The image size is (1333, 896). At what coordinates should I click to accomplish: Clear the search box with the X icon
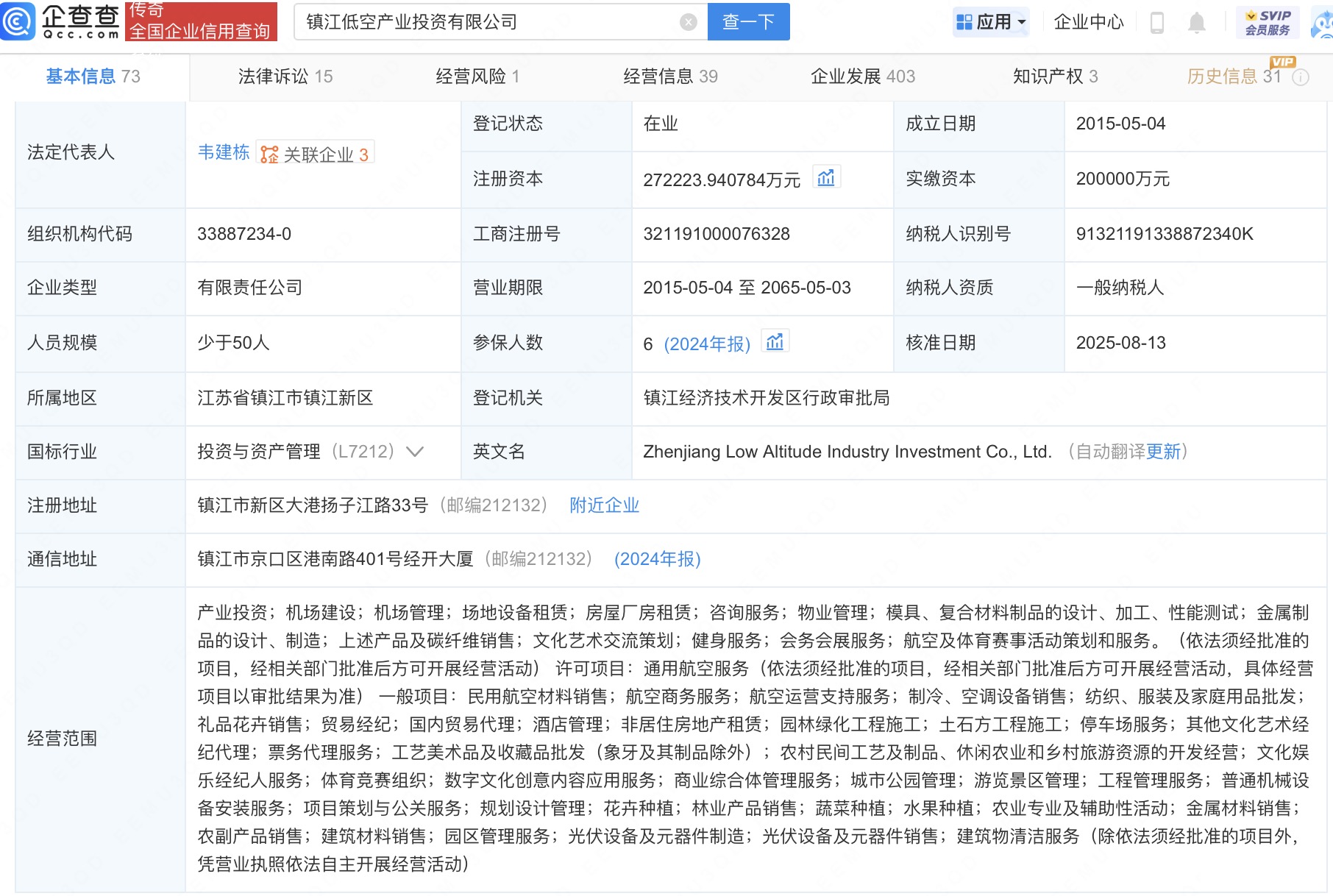pos(688,22)
